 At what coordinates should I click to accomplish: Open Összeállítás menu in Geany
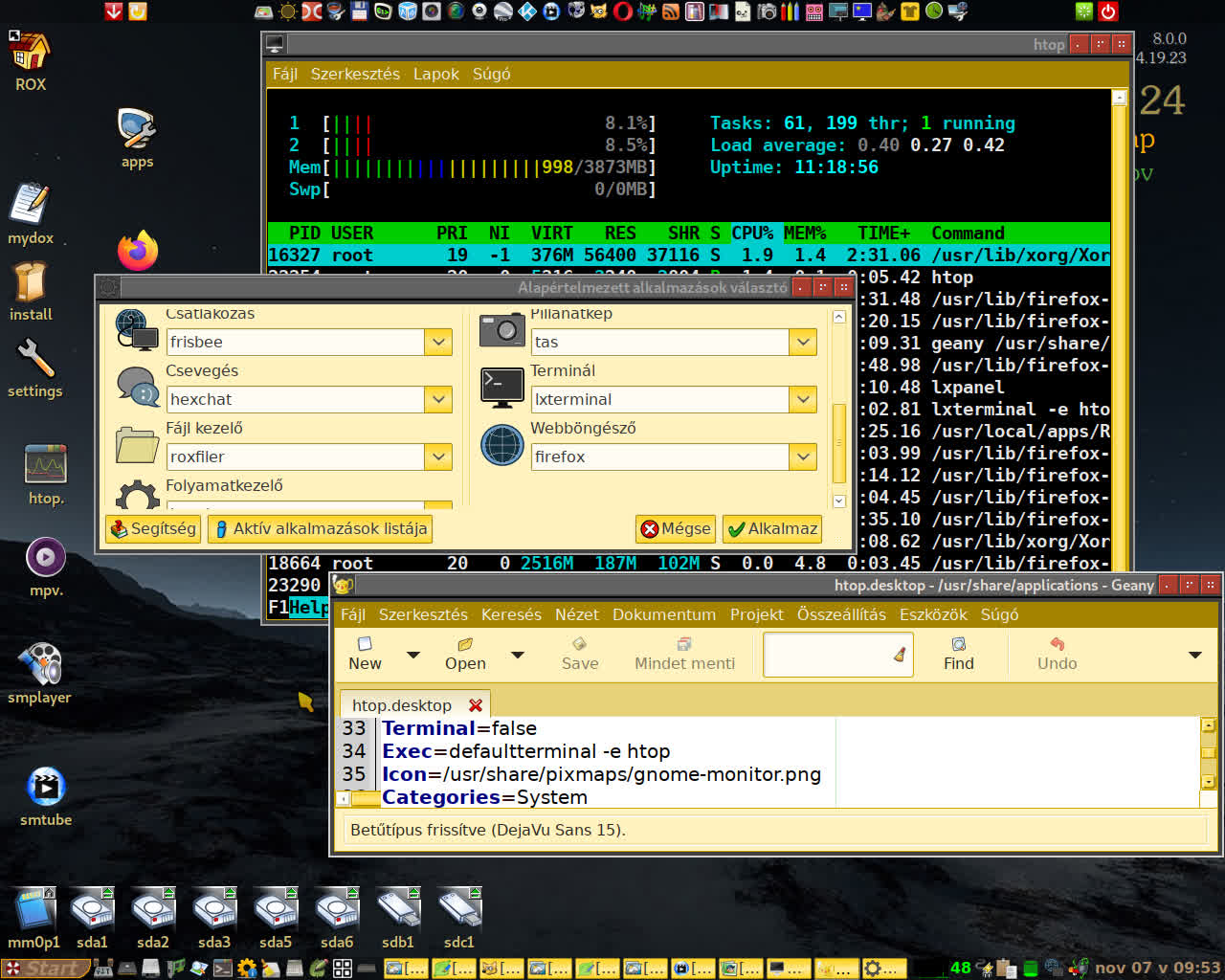click(x=841, y=614)
